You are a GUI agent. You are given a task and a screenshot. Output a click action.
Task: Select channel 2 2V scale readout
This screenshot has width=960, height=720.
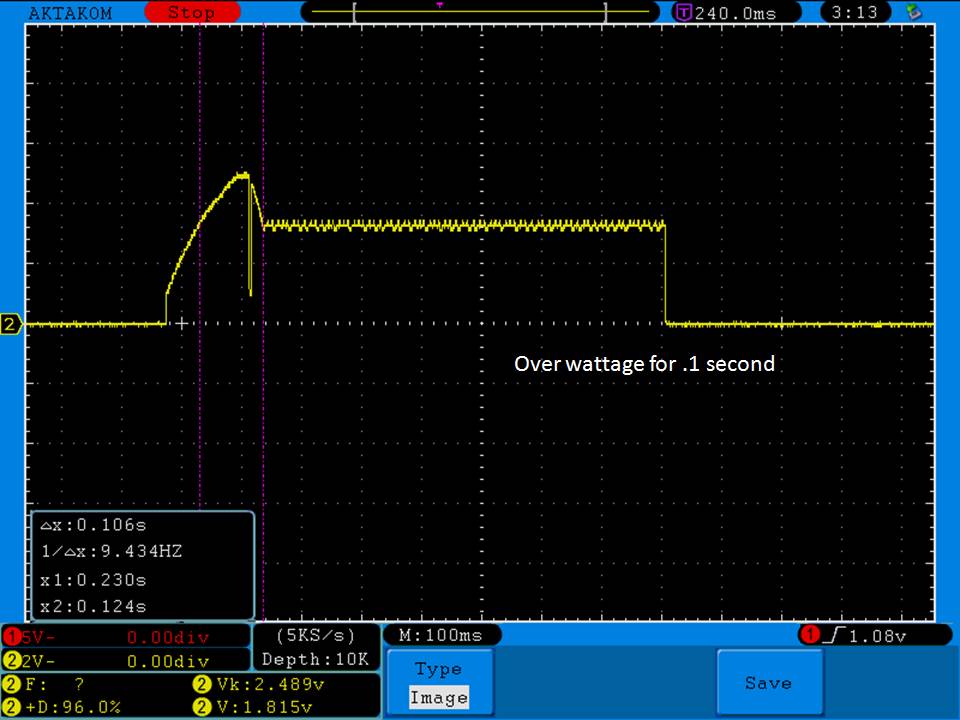[x=125, y=661]
